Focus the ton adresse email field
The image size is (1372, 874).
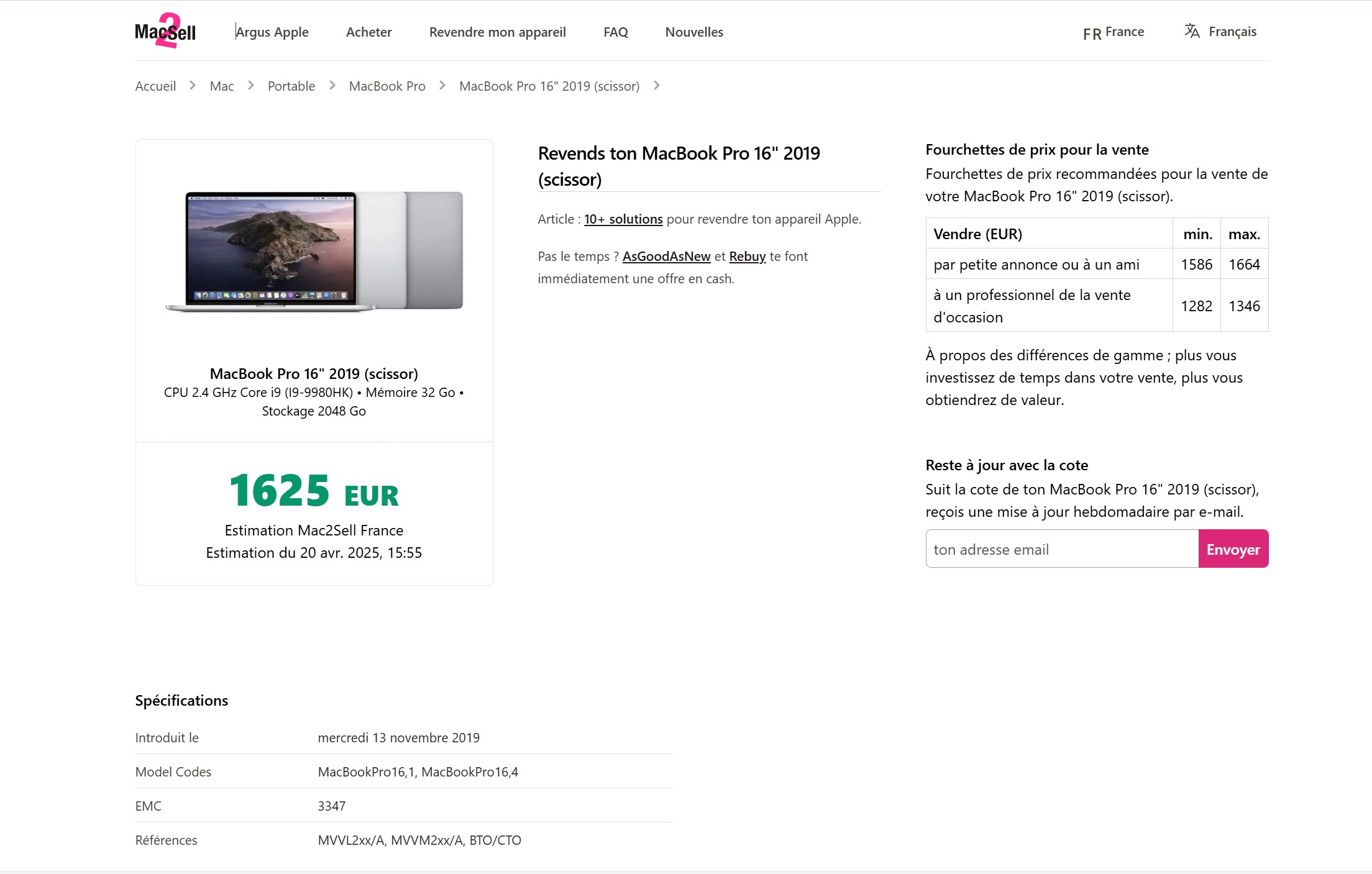1061,549
